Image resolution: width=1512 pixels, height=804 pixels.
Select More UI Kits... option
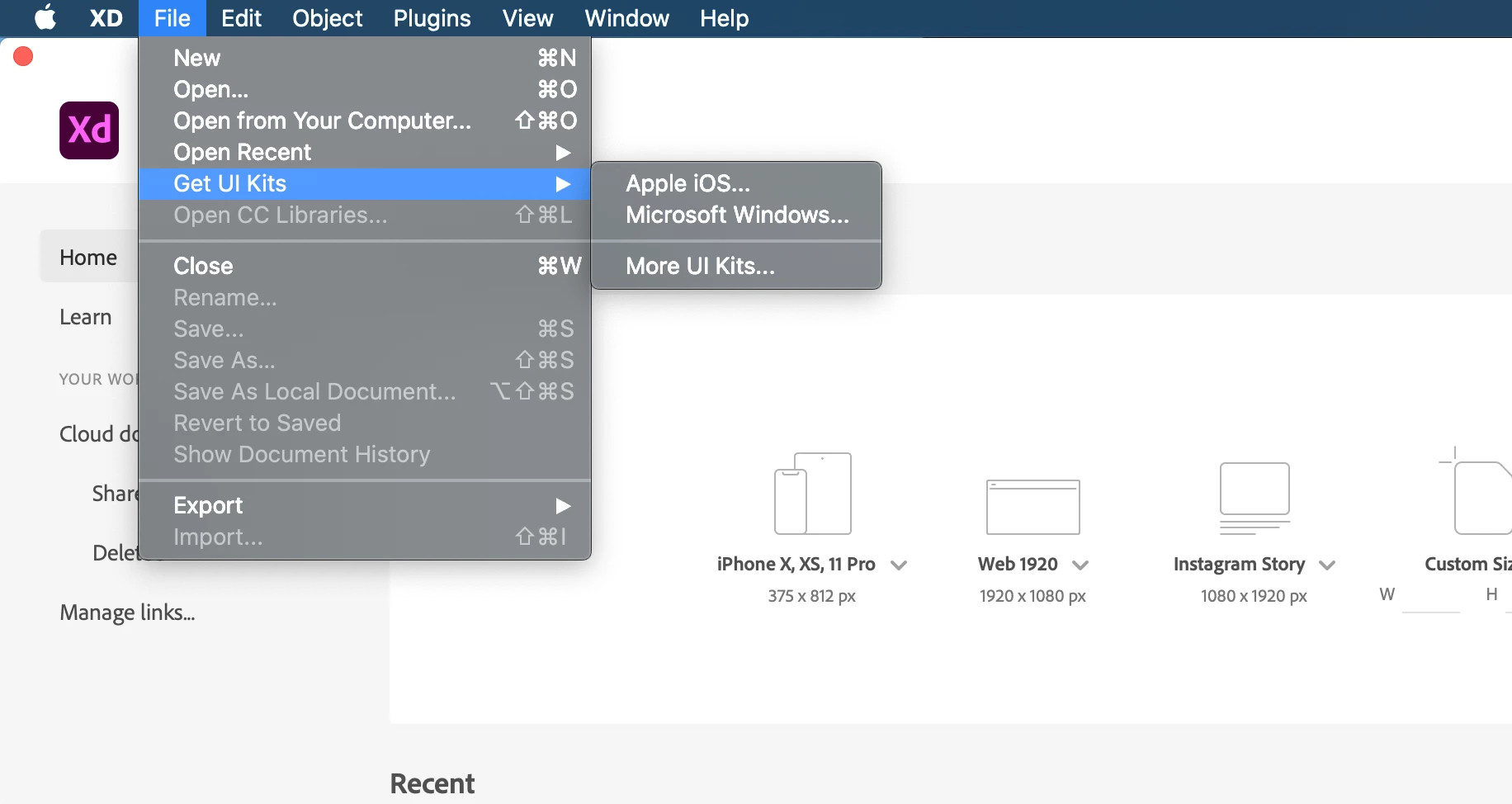pyautogui.click(x=736, y=266)
